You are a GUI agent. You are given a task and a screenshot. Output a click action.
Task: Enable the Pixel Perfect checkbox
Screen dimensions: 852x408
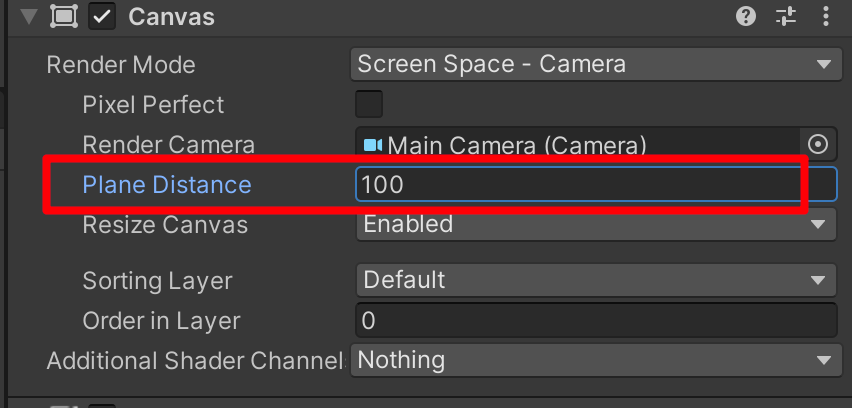(369, 104)
